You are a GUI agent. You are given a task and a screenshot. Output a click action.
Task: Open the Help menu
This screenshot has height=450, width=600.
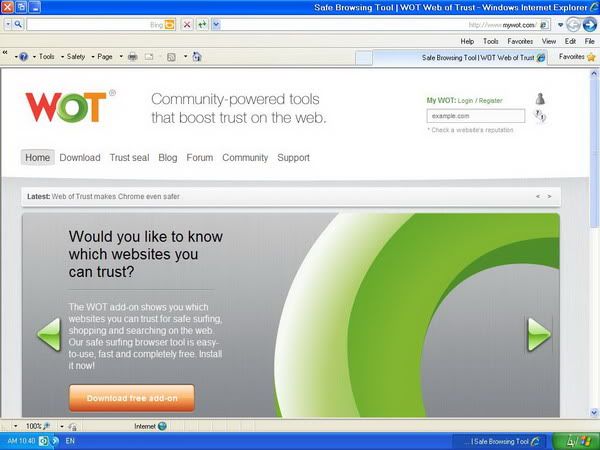coord(467,41)
